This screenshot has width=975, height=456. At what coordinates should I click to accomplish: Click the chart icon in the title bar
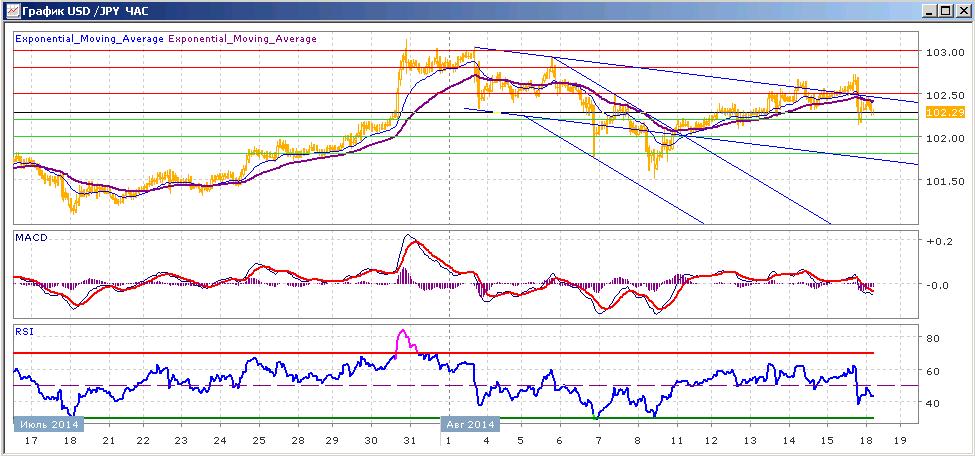pos(11,10)
